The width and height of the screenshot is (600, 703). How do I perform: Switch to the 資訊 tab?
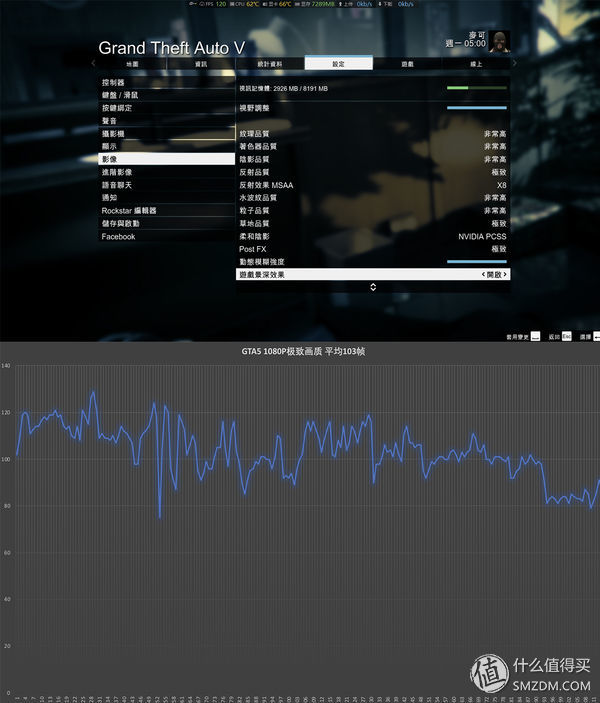point(201,64)
